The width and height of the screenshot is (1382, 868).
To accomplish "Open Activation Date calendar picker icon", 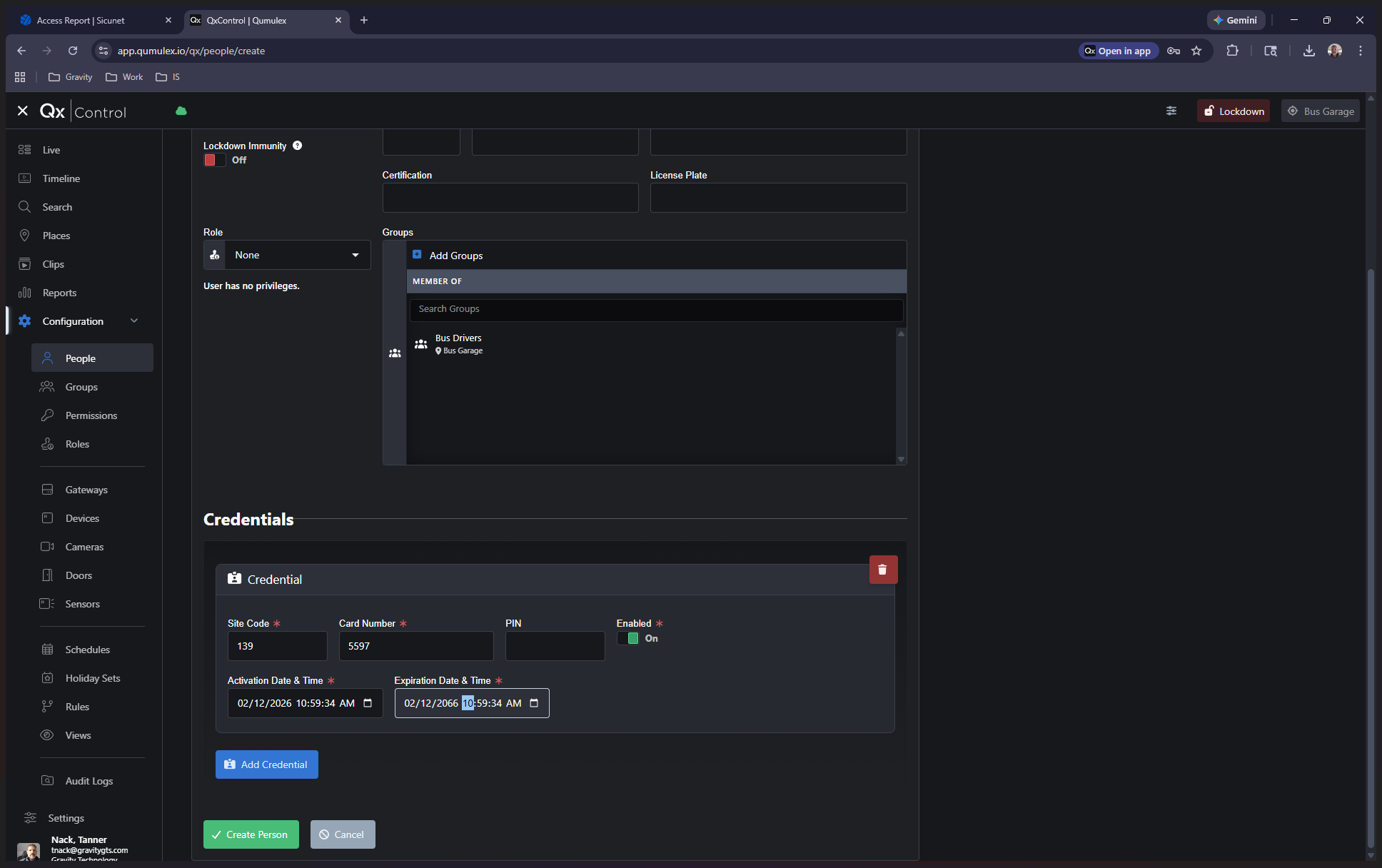I will [x=368, y=703].
